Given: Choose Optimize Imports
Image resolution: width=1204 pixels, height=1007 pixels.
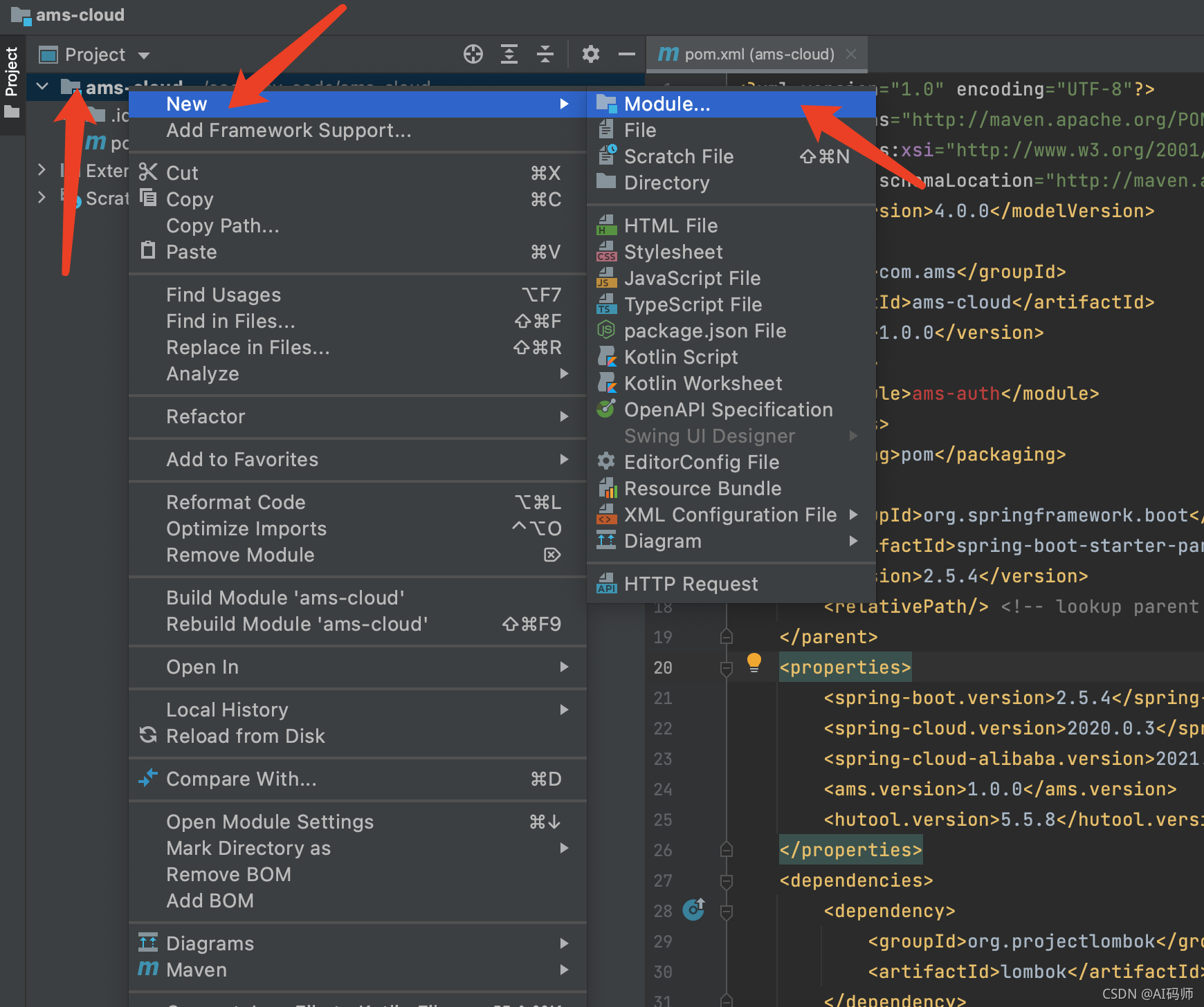Looking at the screenshot, I should click(358, 528).
